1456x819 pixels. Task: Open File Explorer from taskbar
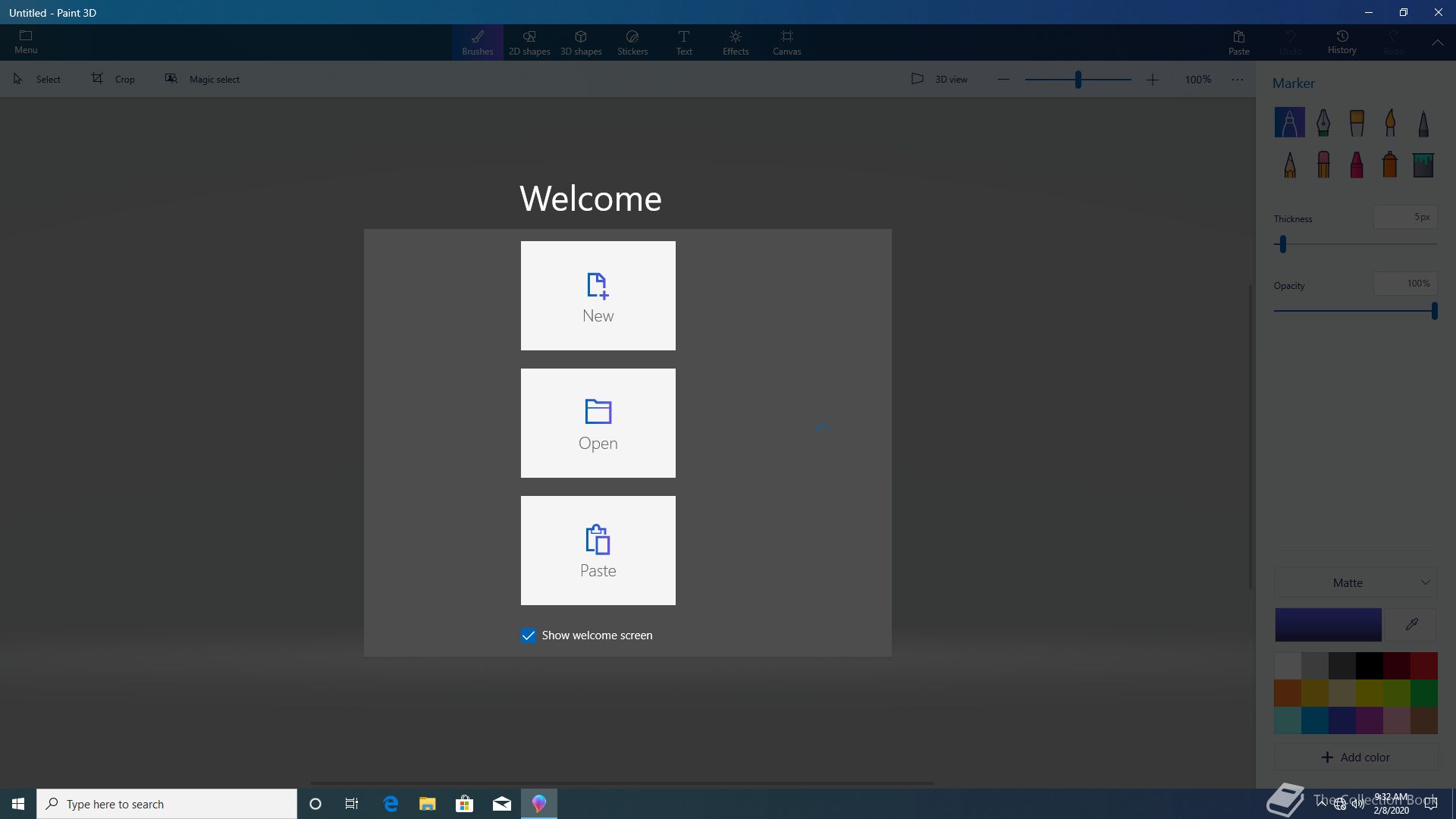[428, 804]
